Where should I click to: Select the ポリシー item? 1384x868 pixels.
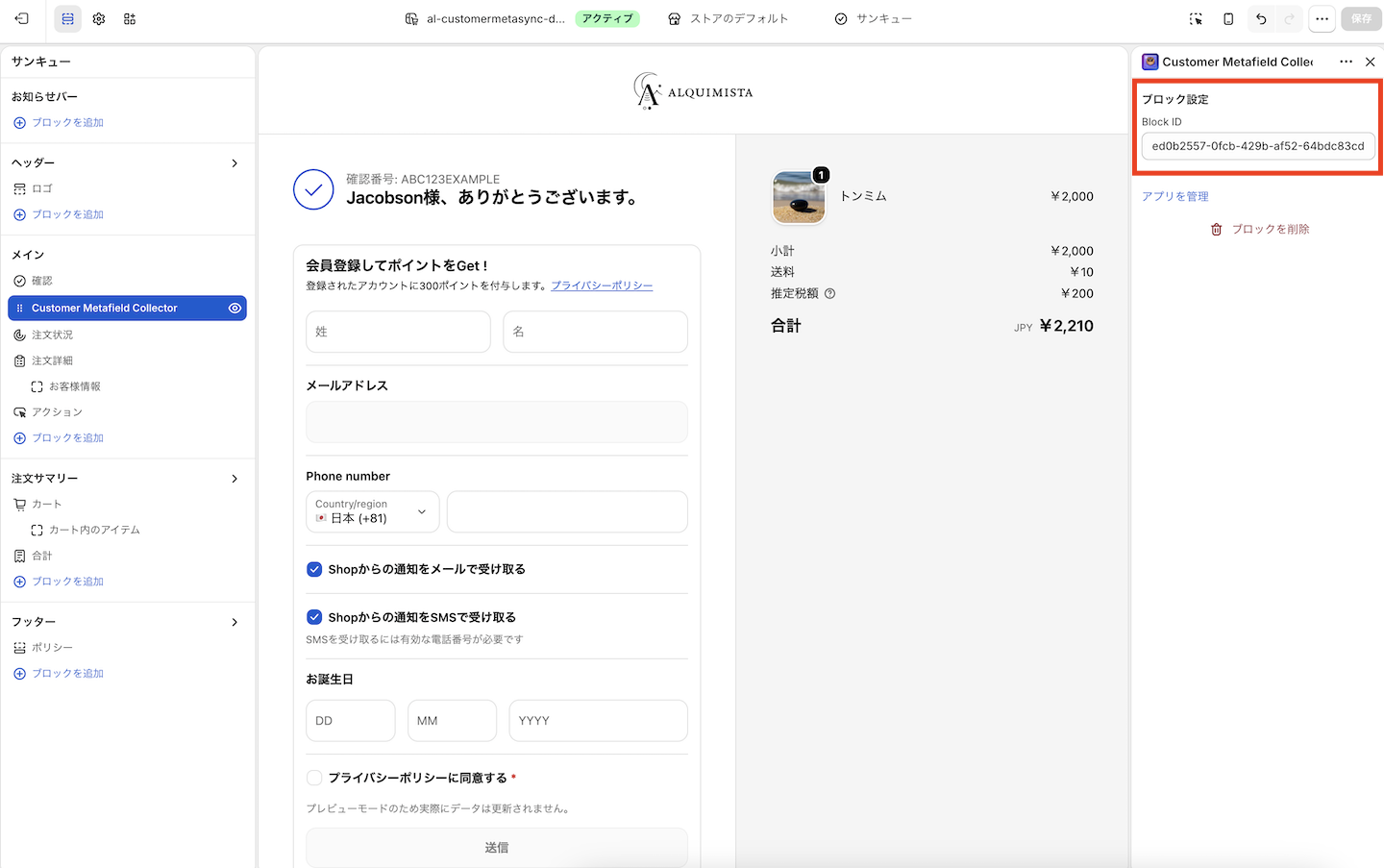[x=43, y=648]
